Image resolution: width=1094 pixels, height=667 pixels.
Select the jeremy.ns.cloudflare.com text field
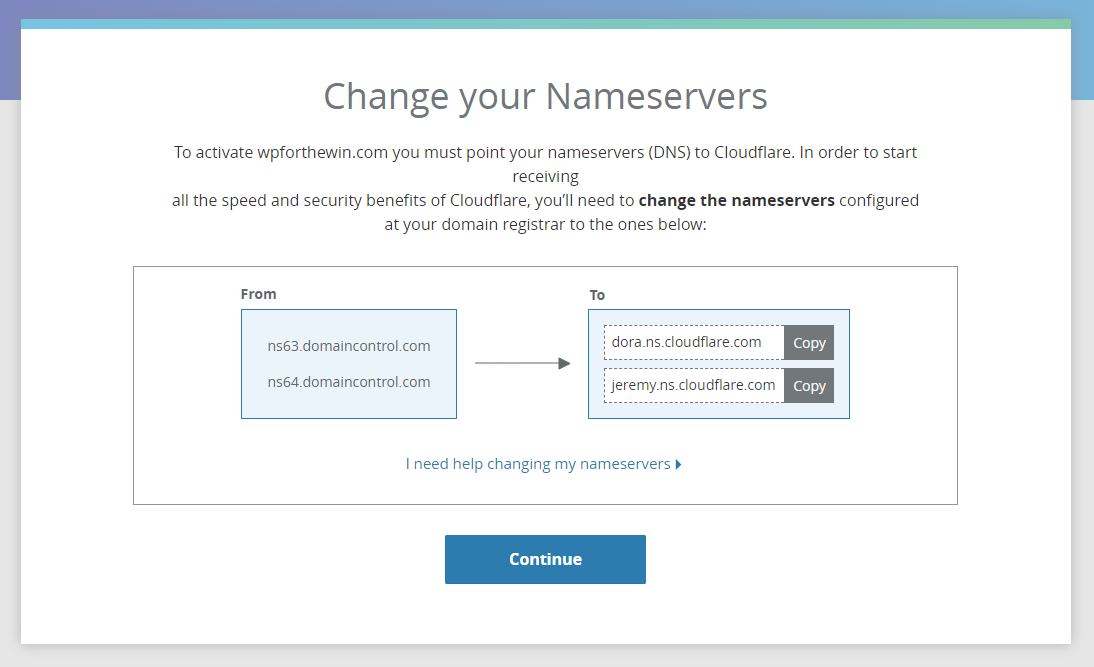coord(694,386)
